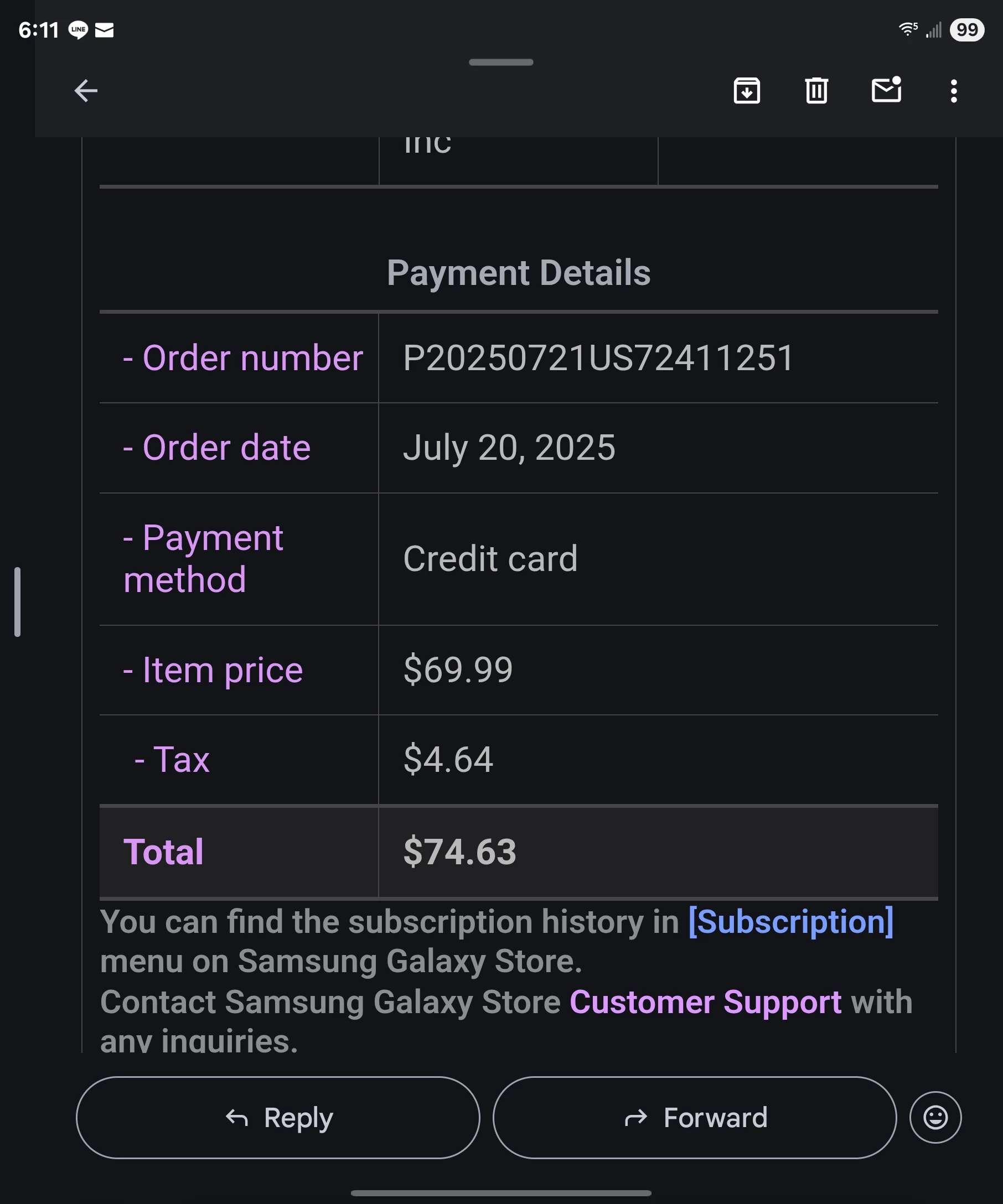The height and width of the screenshot is (1204, 1003).
Task: Archive this email
Action: 747,91
